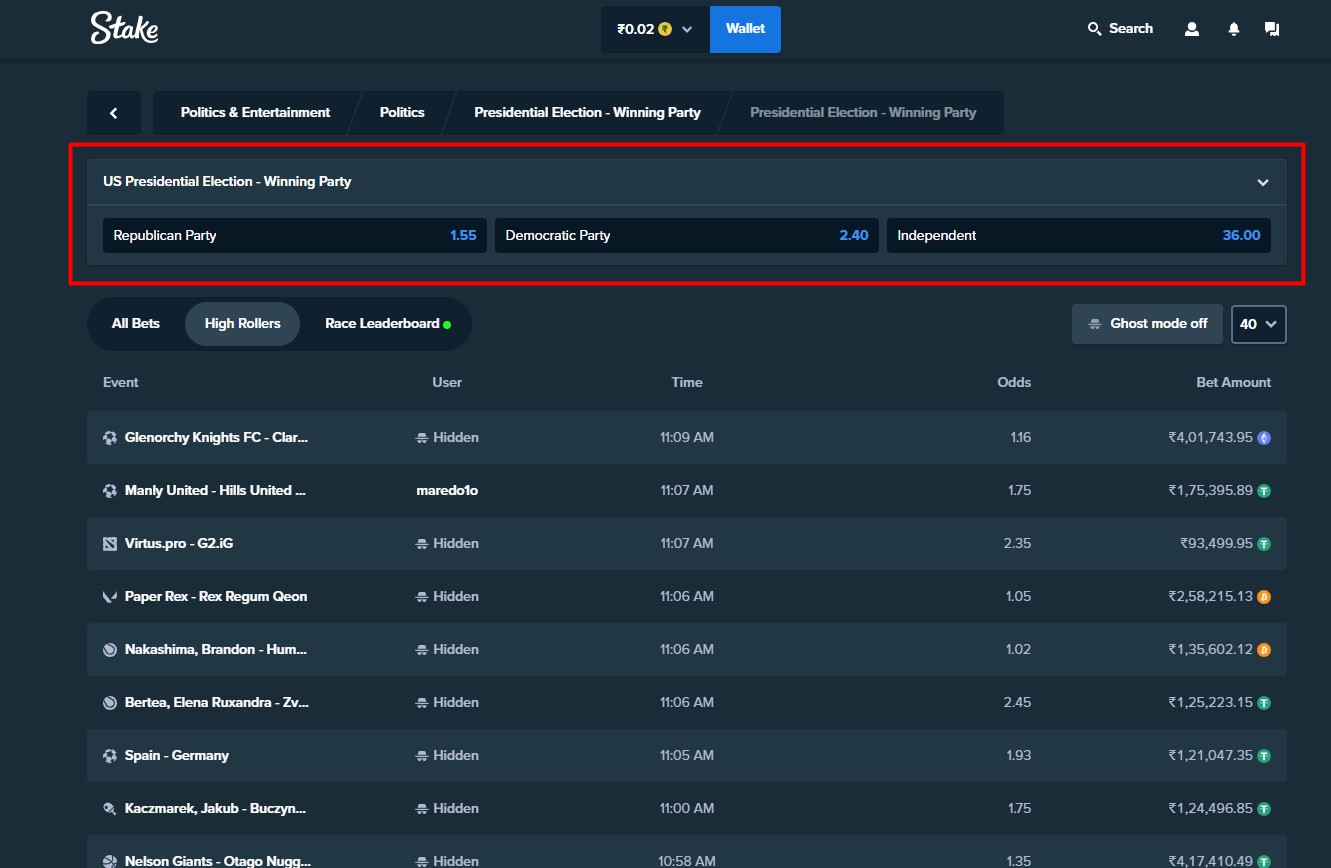
Task: Click the 11:00 AM time cell
Action: (687, 808)
